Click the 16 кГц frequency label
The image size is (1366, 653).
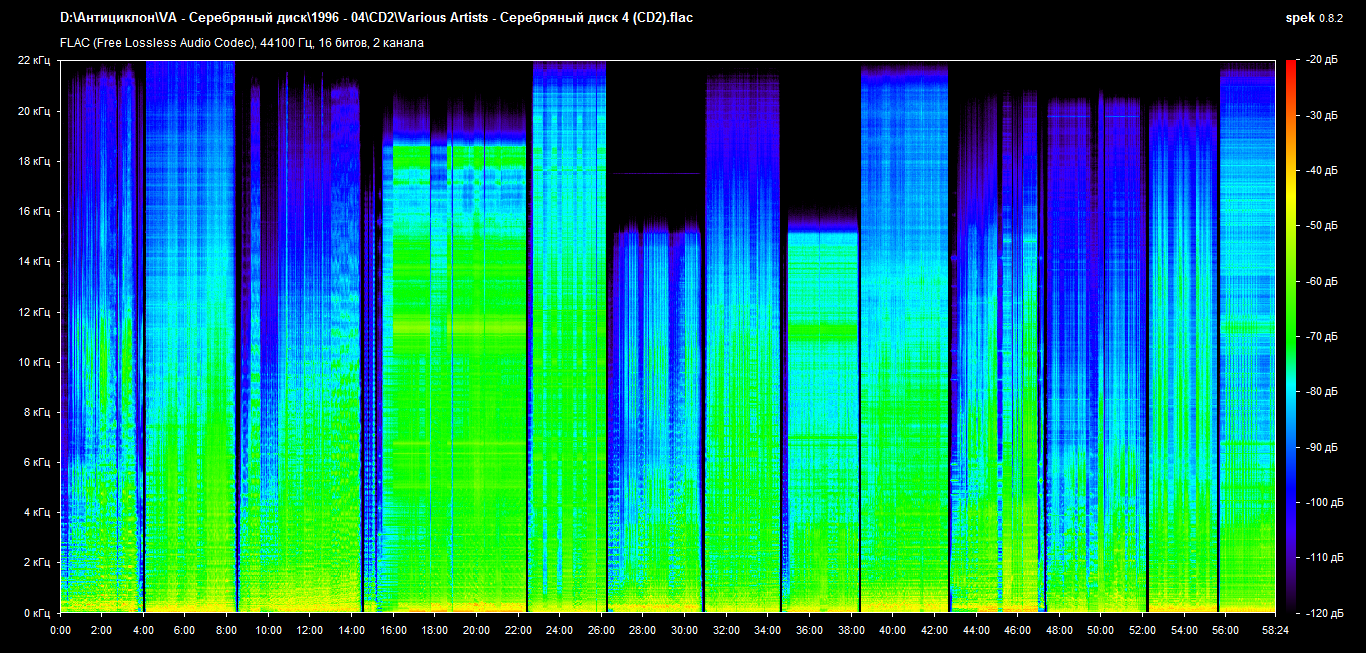point(34,211)
